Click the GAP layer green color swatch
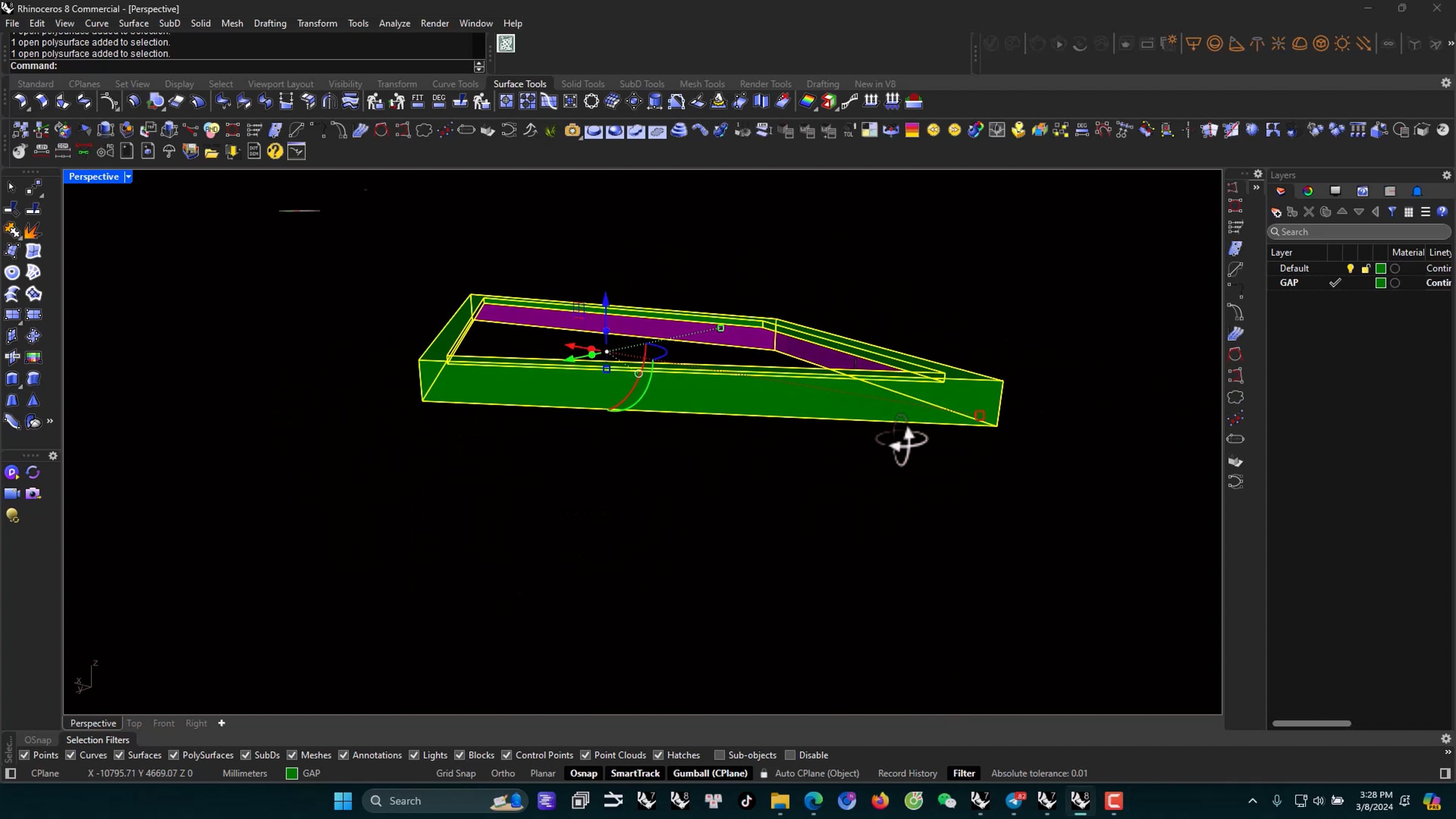The width and height of the screenshot is (1456, 819). (x=1380, y=283)
